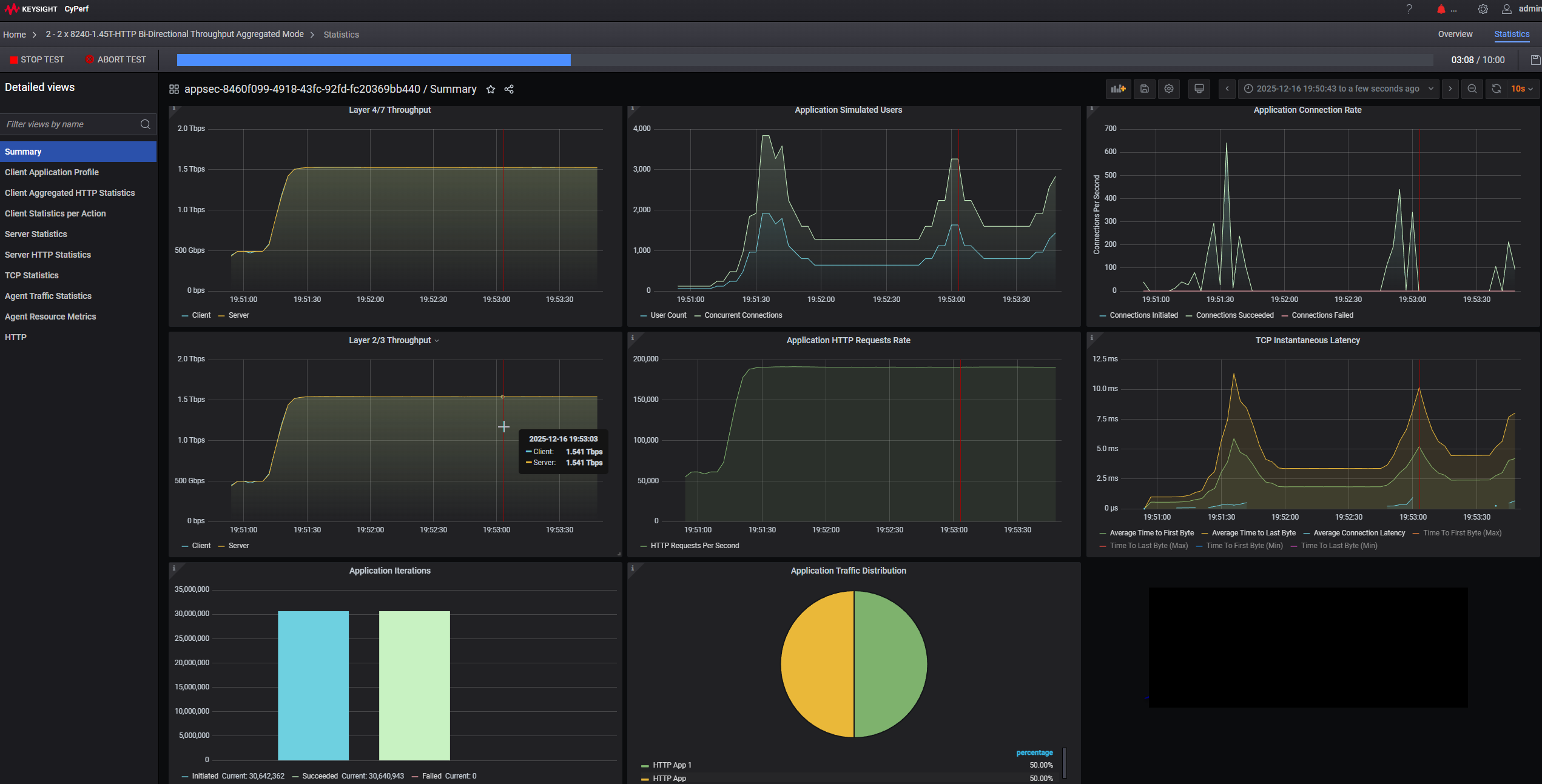Open dashboard settings gear icon
This screenshot has height=784, width=1542.
click(1169, 89)
